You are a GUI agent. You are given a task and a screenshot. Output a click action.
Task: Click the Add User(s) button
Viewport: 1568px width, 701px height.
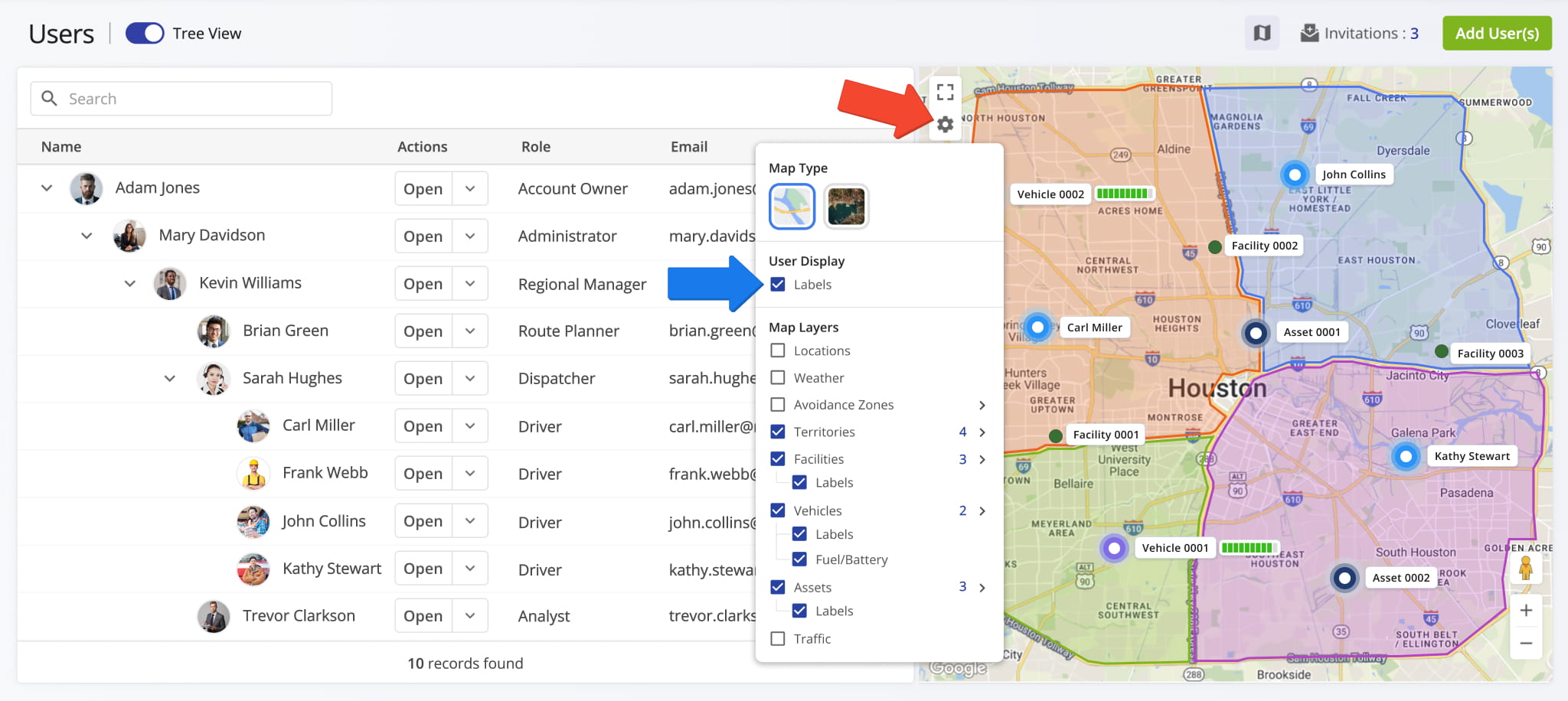pos(1497,33)
